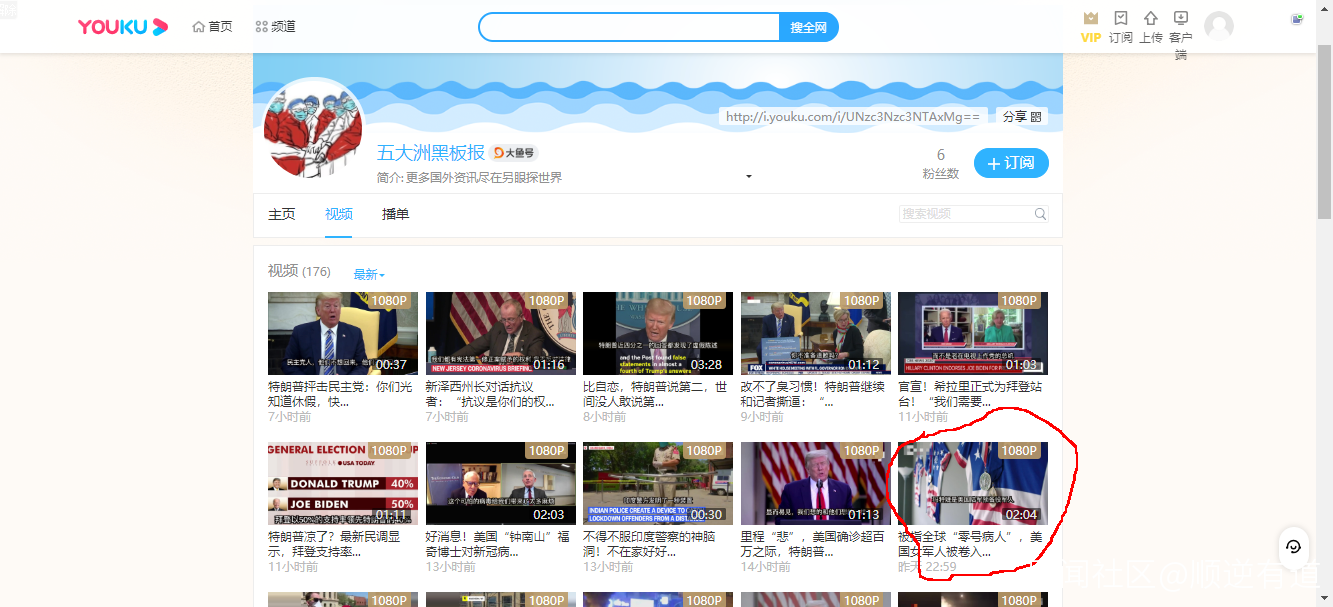Screen dimensions: 1333x607
Task: Open the 五大洲黑板报 channel name
Action: (431, 153)
